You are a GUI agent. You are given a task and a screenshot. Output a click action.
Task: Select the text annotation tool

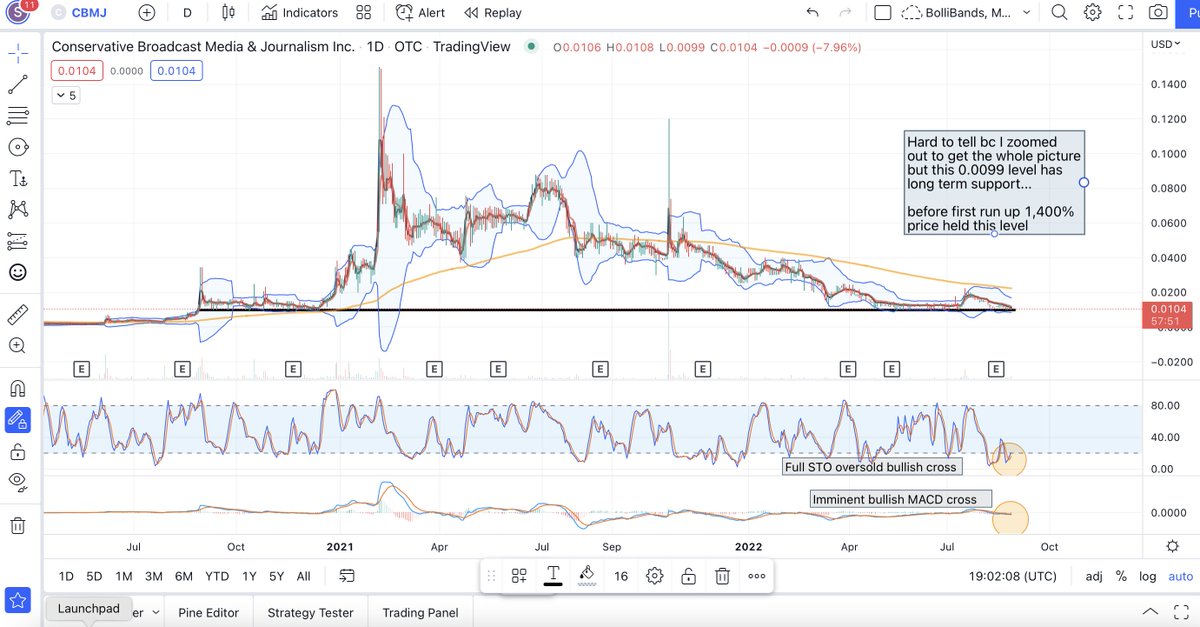(x=18, y=179)
